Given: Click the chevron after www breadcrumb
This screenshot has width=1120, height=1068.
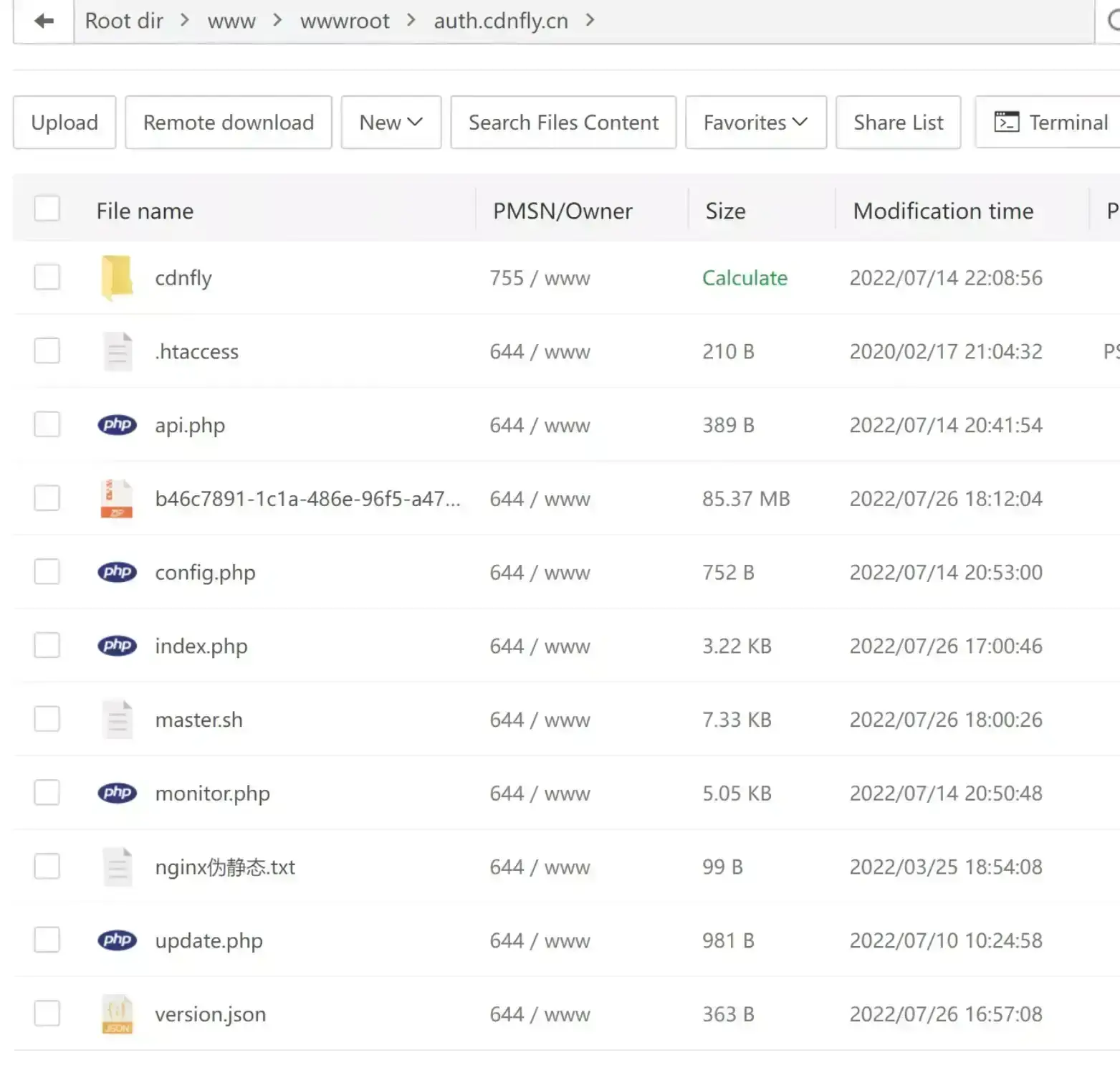Looking at the screenshot, I should [x=277, y=20].
